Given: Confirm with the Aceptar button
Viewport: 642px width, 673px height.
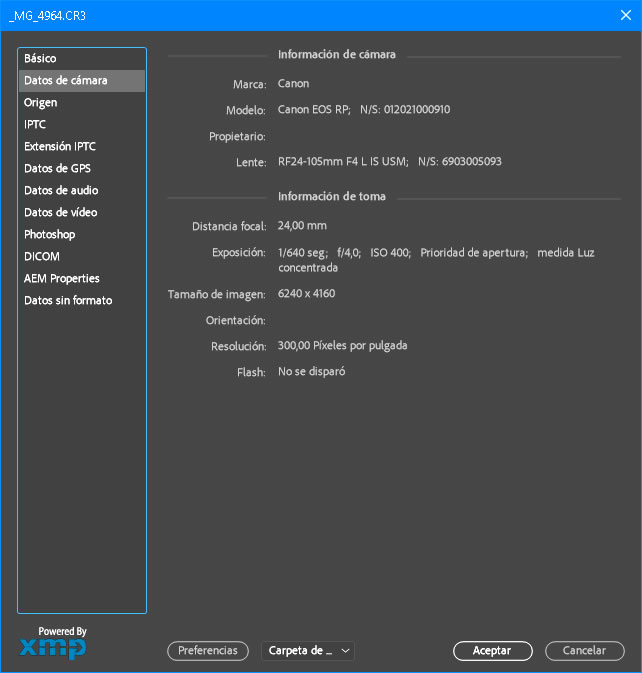Looking at the screenshot, I should [x=492, y=651].
